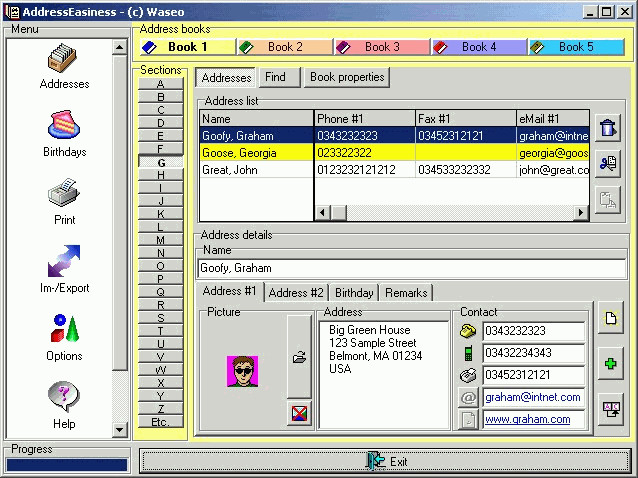Screen dimensions: 638x478
Task: Click John's phone cell 0123232121212
Action: 365,170
